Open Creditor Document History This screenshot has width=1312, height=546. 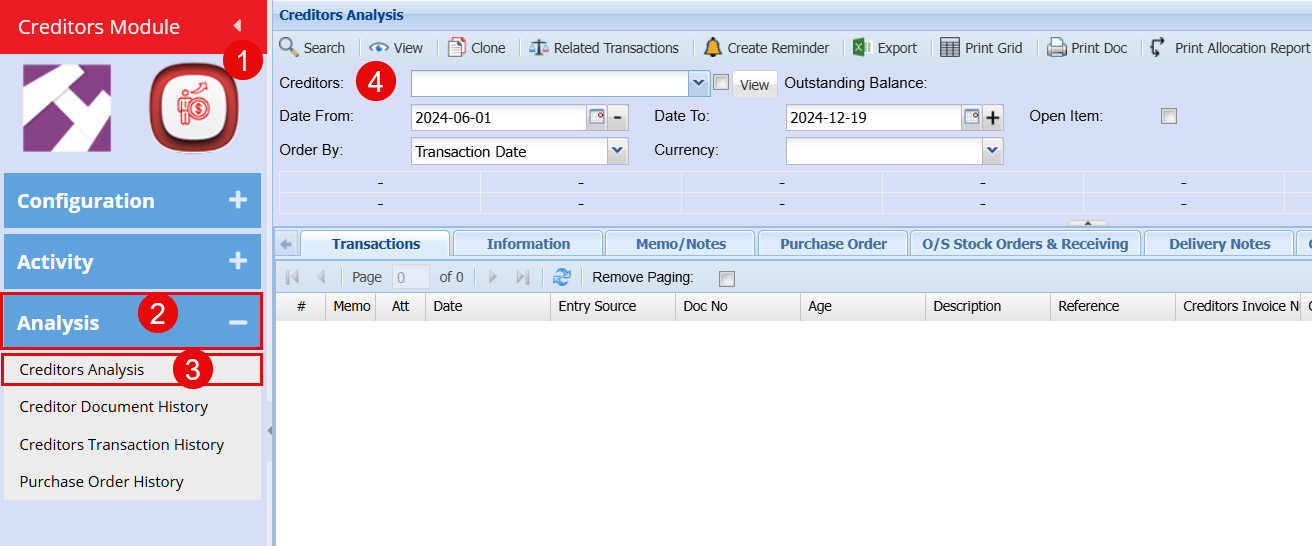[x=132, y=407]
